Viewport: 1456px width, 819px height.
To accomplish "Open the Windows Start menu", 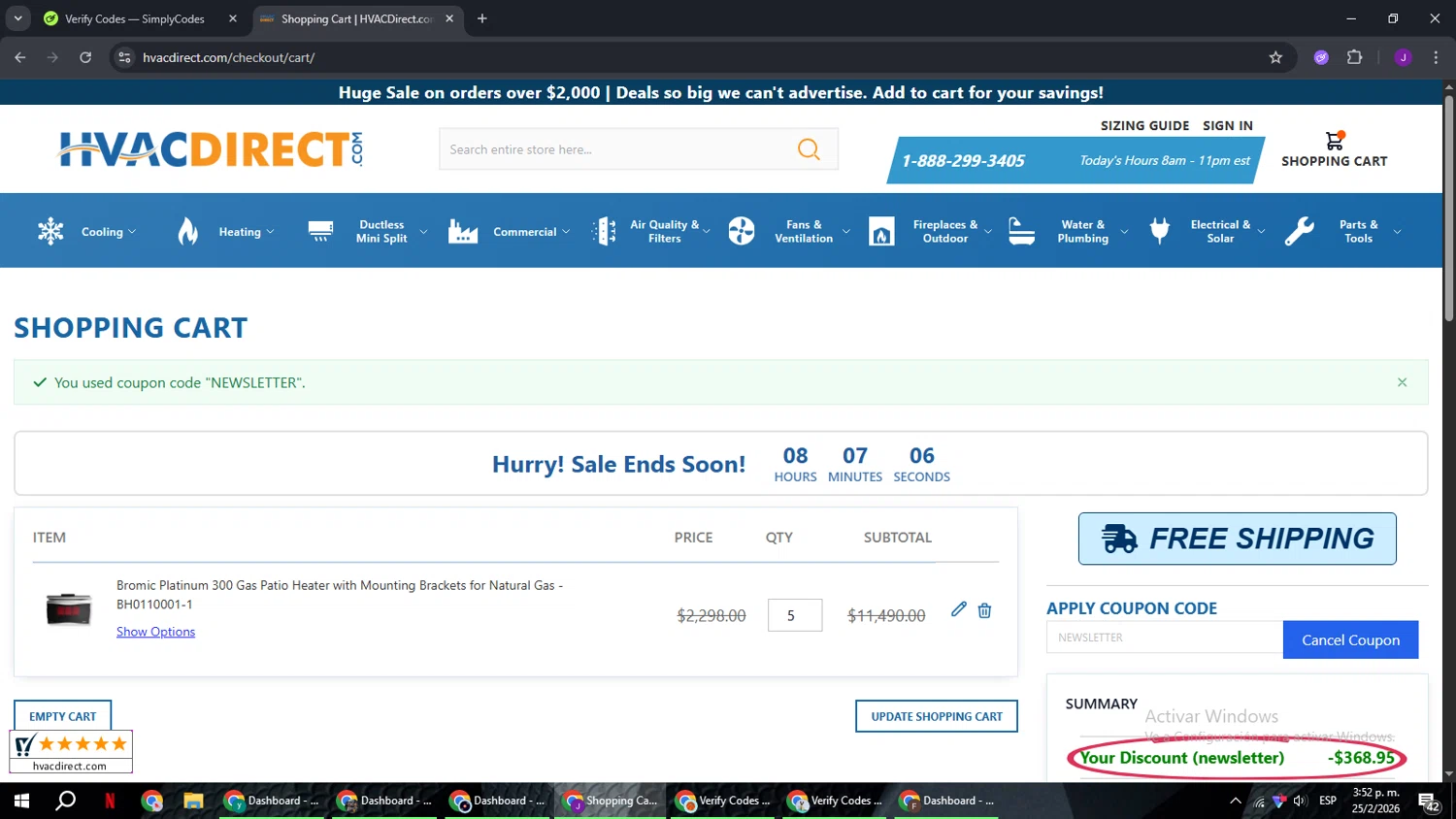I will (x=21, y=801).
